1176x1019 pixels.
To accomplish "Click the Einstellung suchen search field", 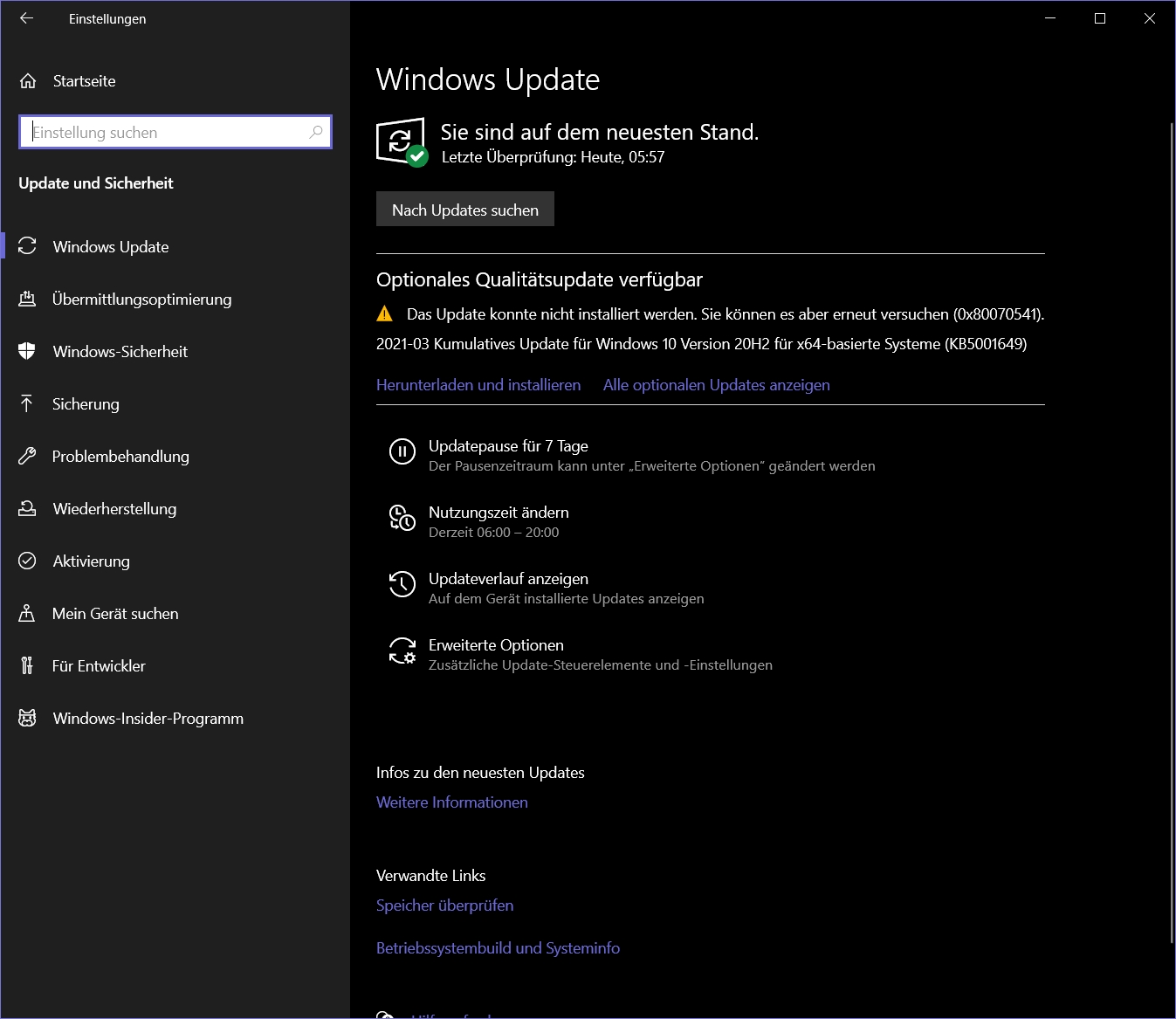I will click(x=175, y=132).
